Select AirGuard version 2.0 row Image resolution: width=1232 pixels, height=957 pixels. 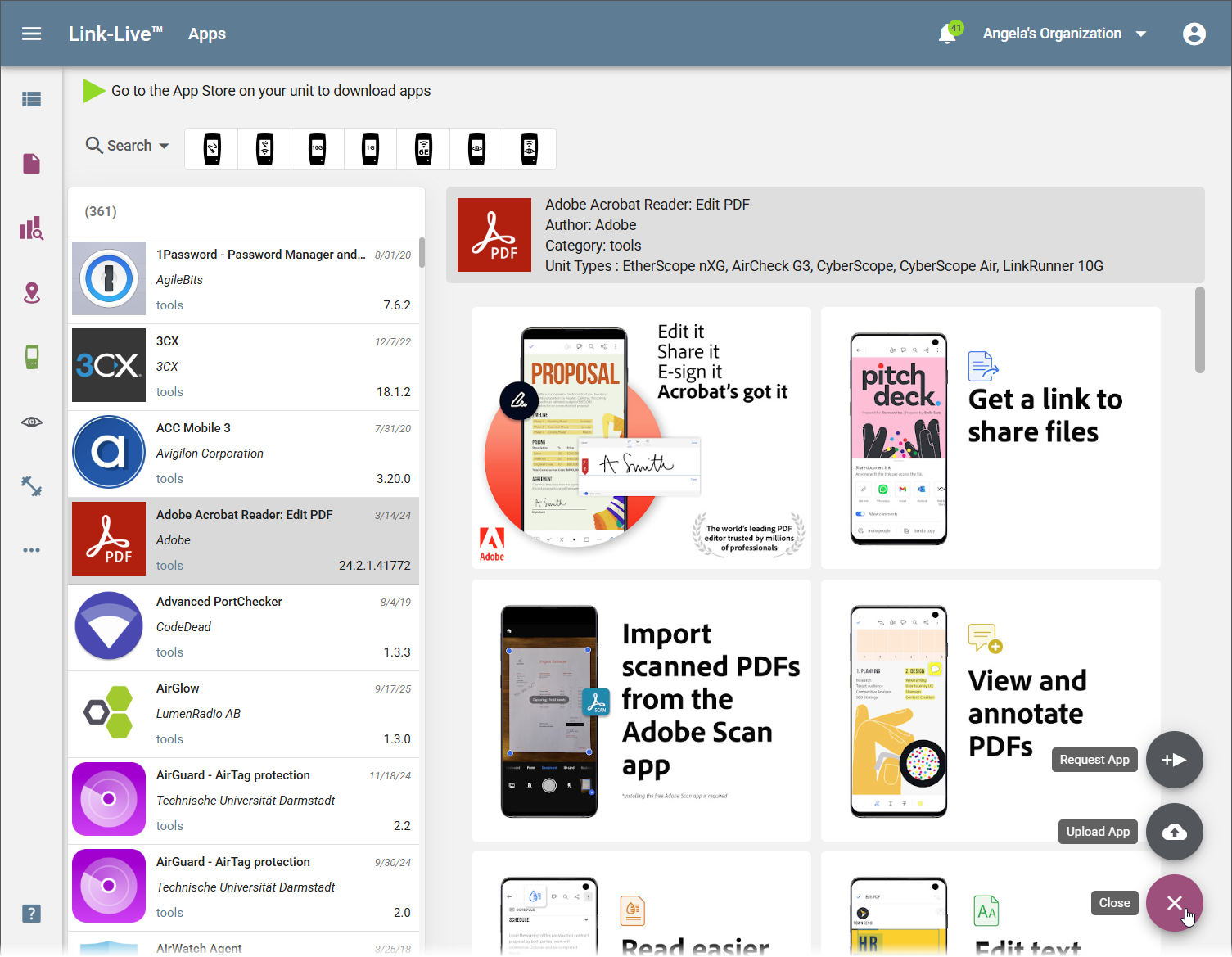pyautogui.click(x=244, y=887)
